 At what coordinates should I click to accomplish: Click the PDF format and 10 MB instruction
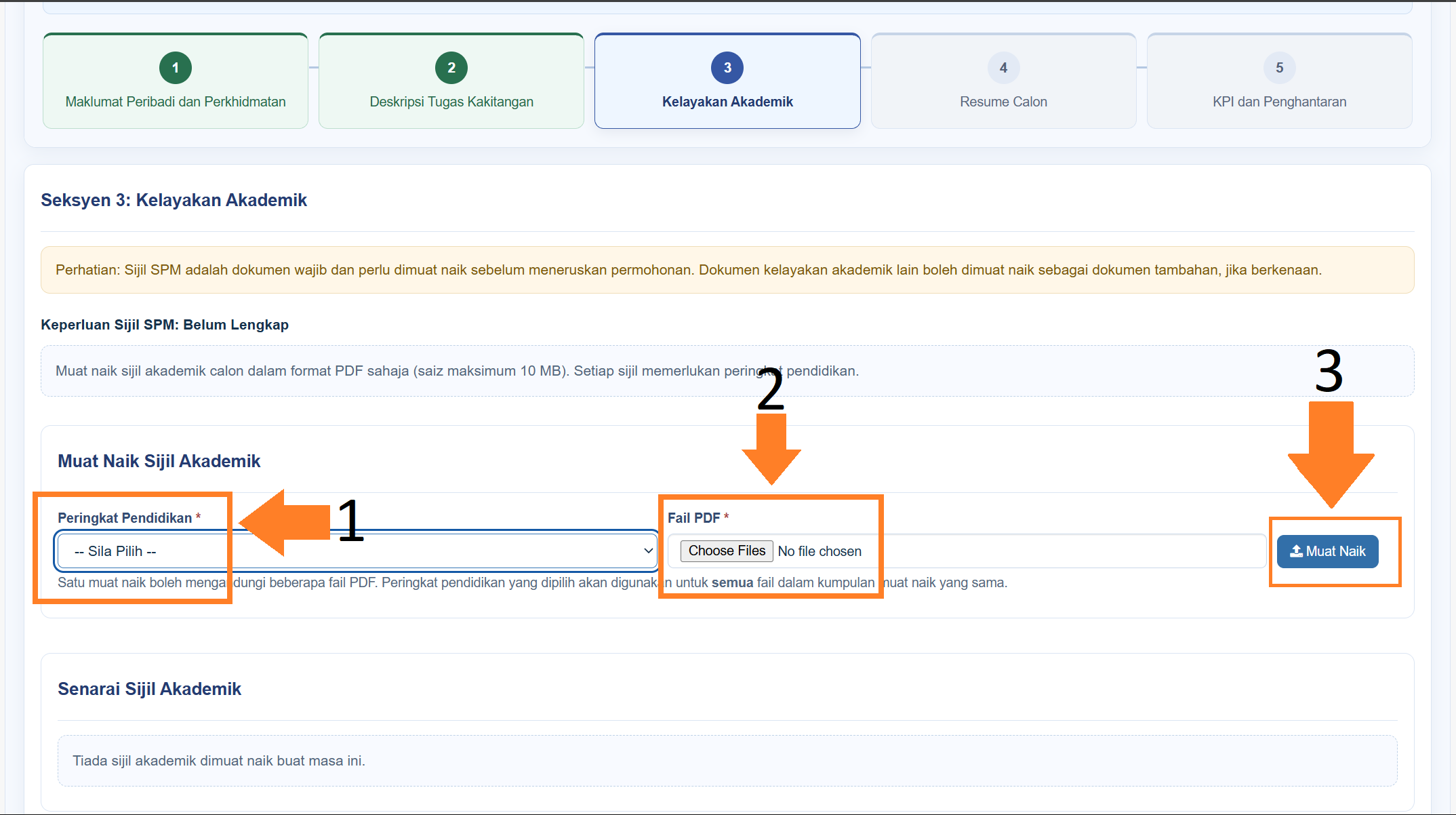click(x=727, y=371)
